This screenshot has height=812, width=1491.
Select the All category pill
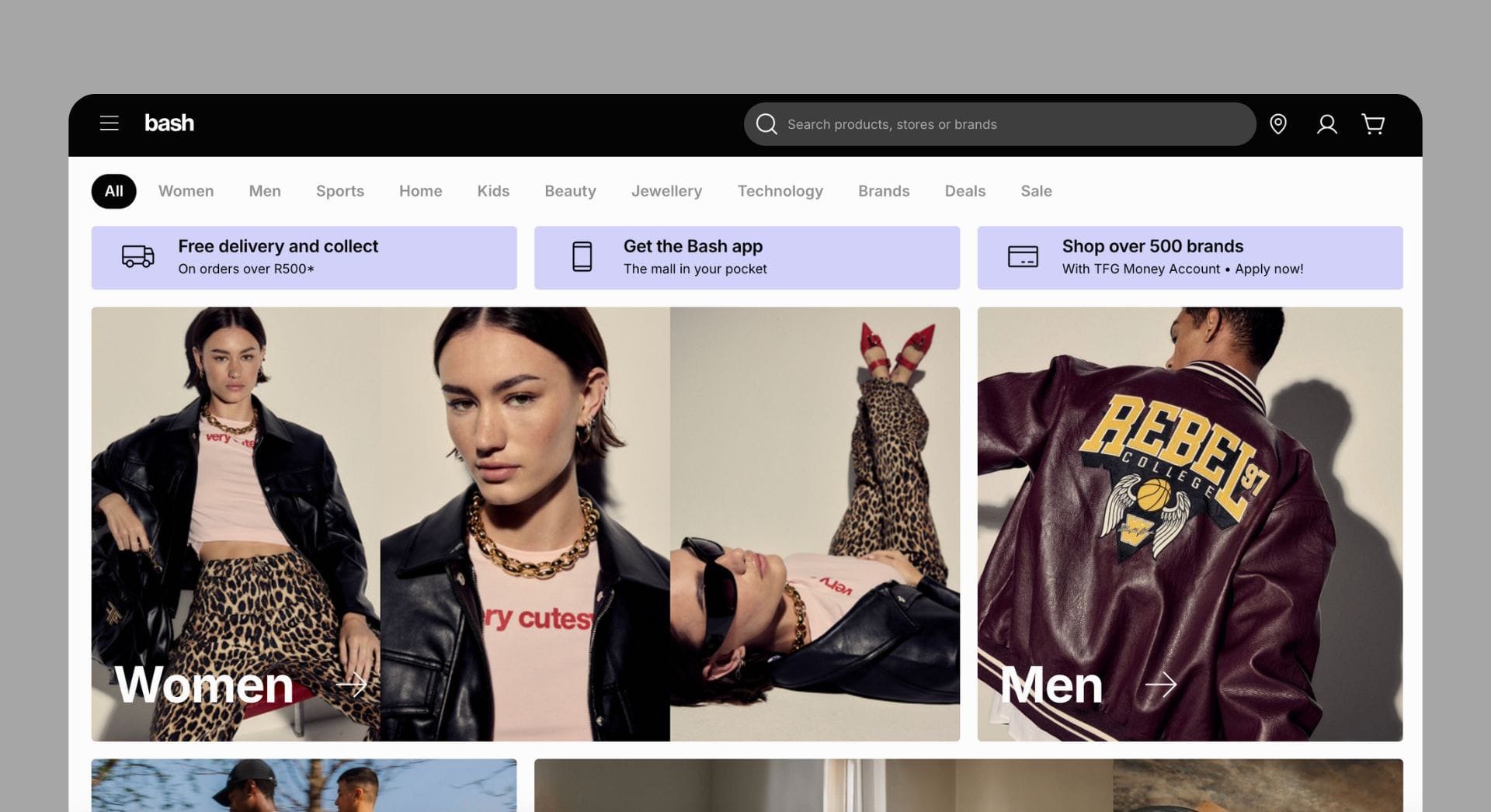click(x=113, y=191)
